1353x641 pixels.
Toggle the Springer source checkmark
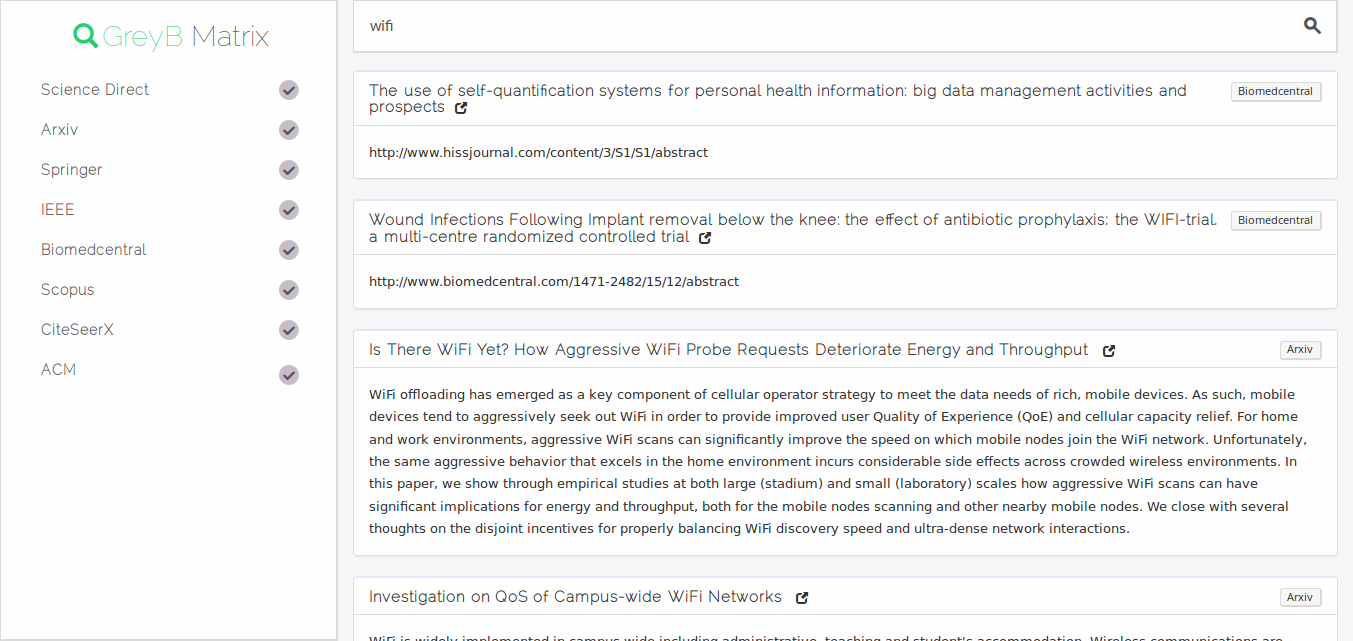coord(289,170)
